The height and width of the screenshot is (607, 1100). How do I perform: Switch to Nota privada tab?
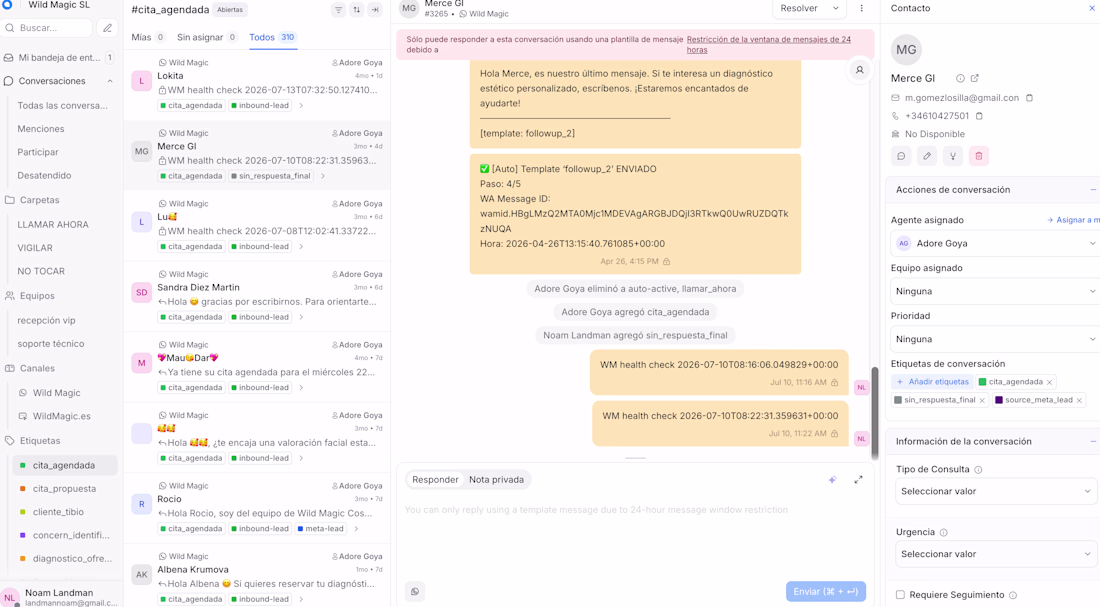click(496, 480)
